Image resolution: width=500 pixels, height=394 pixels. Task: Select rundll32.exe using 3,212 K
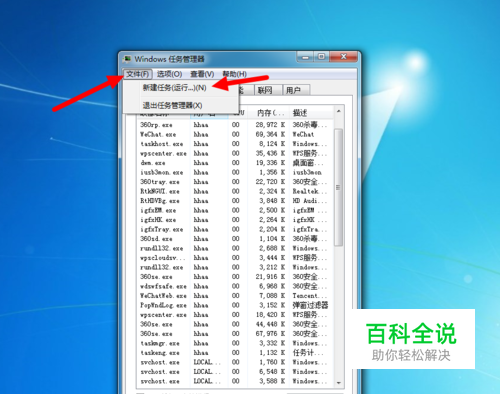pyautogui.click(x=162, y=267)
